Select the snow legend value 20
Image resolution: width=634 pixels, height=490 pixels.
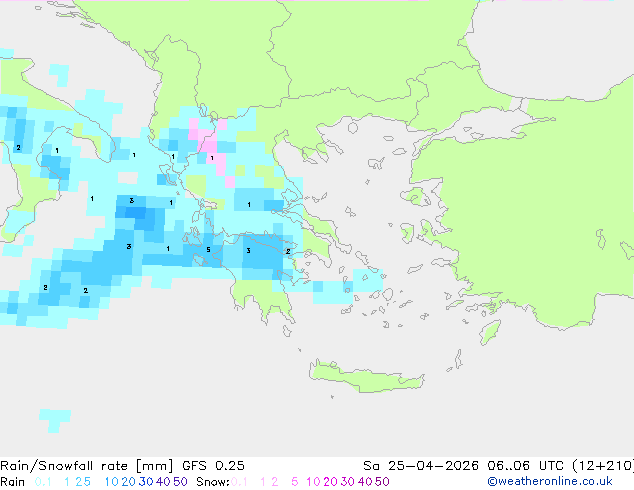[x=330, y=482]
